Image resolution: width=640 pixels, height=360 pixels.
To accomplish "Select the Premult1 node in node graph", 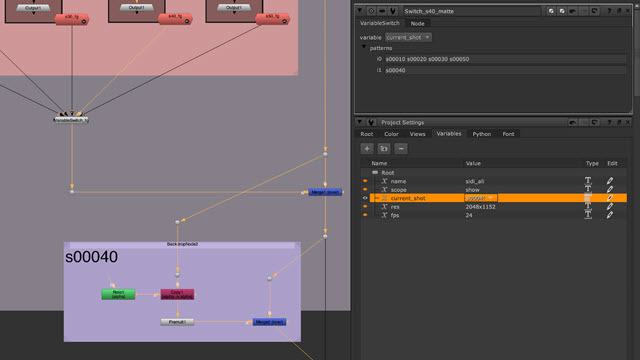I will 177,322.
